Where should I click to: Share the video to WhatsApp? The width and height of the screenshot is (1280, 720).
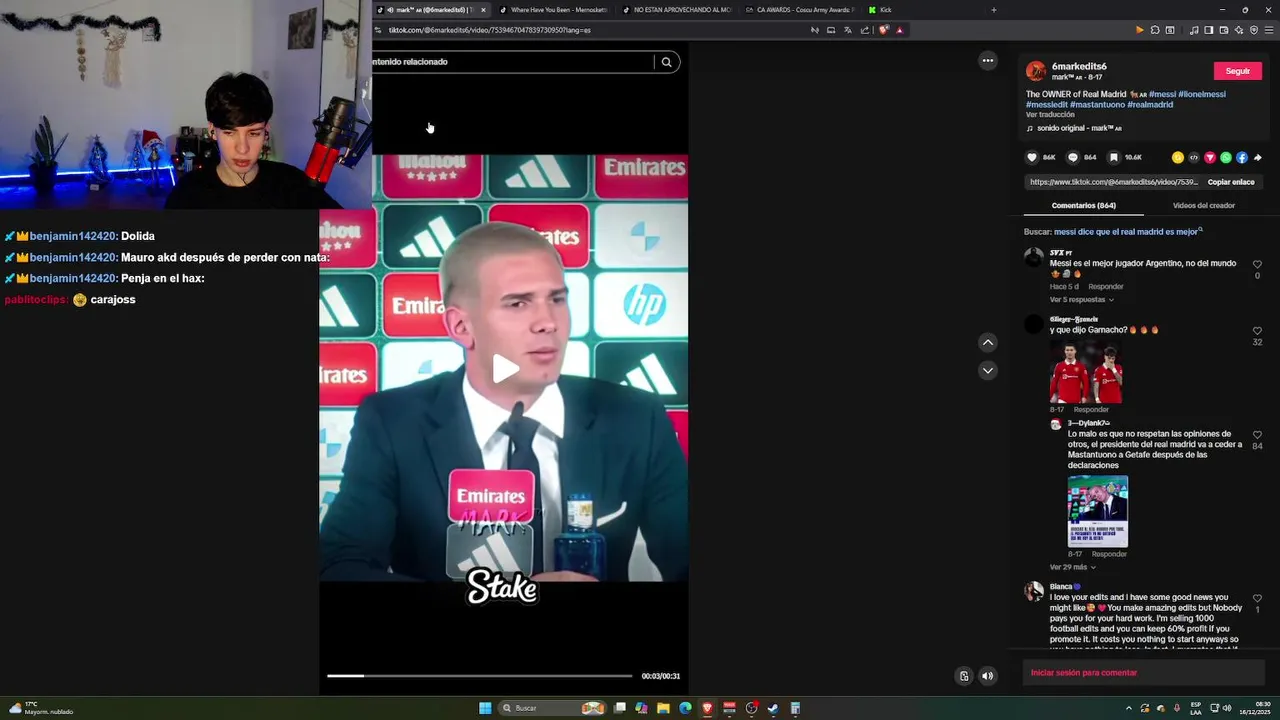[1226, 157]
